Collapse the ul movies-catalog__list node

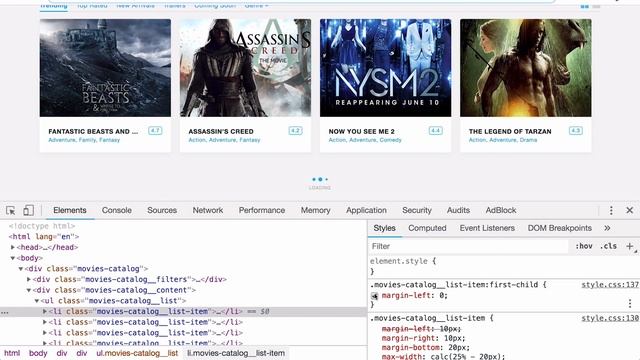pyautogui.click(x=37, y=301)
